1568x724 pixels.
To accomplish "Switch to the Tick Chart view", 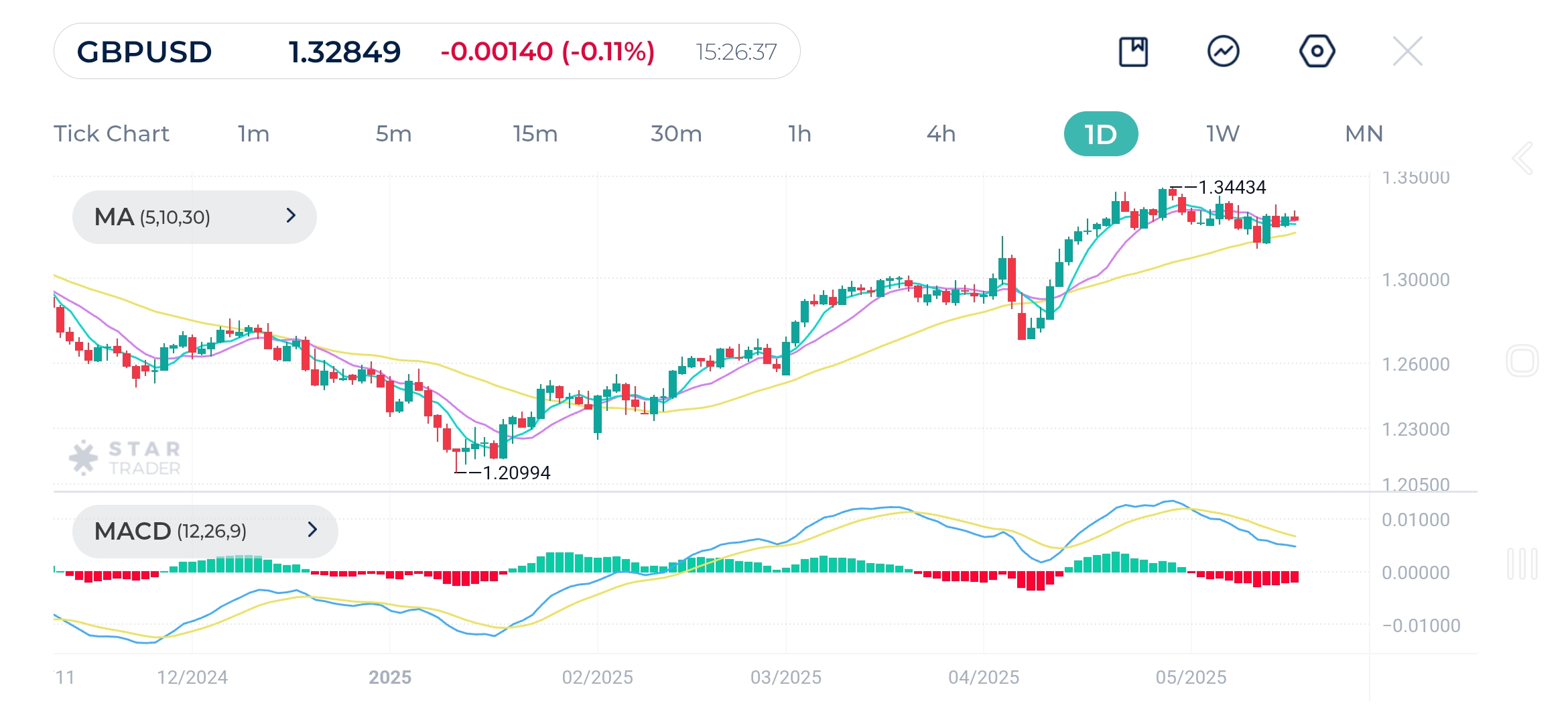I will pyautogui.click(x=111, y=134).
